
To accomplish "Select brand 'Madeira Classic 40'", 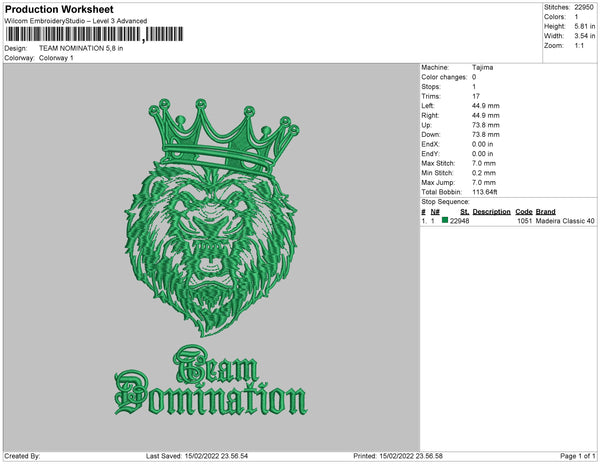I will click(565, 221).
